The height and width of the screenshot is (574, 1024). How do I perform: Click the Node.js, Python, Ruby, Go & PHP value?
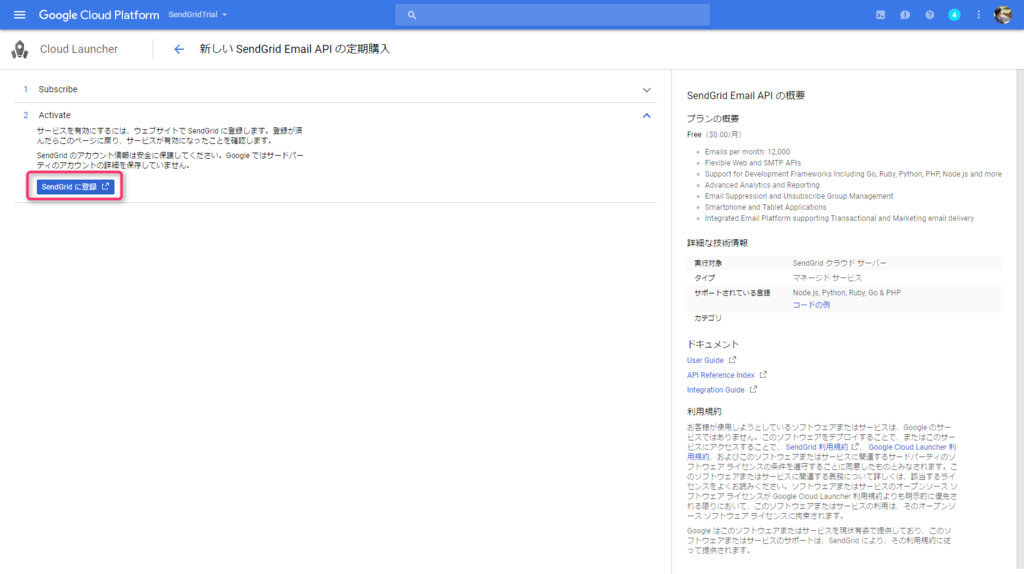click(x=846, y=293)
